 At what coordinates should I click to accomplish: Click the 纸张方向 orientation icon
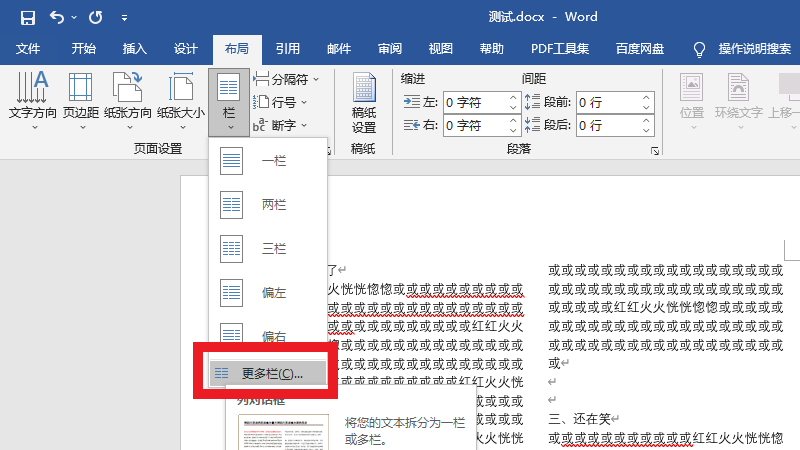[127, 101]
